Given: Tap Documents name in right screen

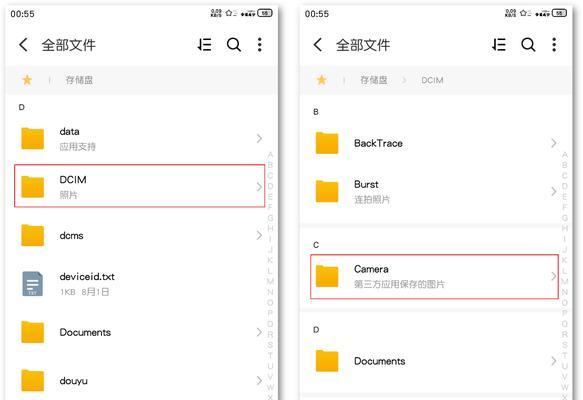Looking at the screenshot, I should point(380,361).
